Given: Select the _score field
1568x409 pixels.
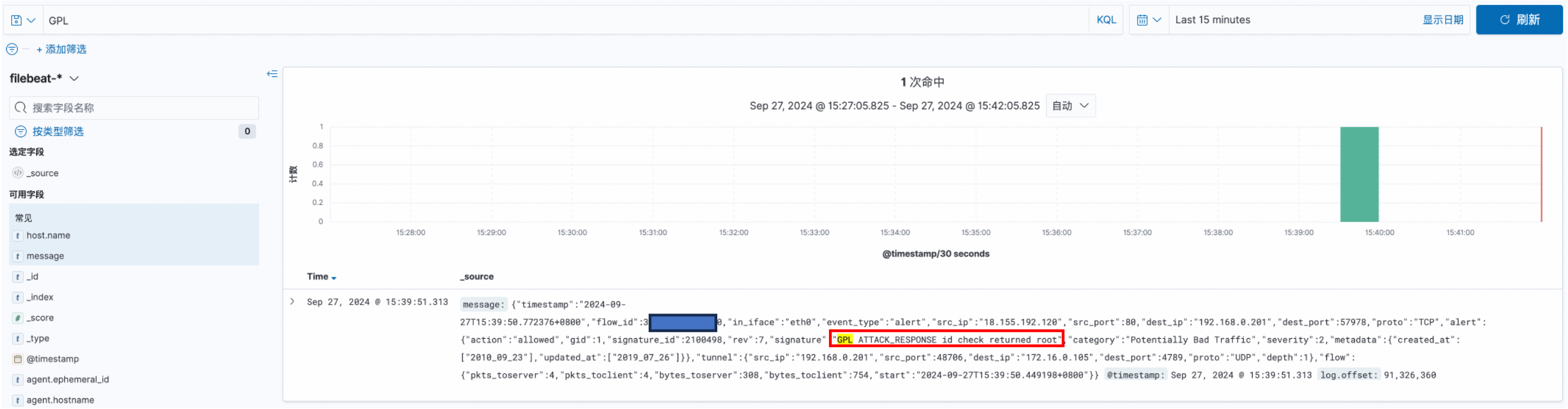Looking at the screenshot, I should tap(40, 318).
